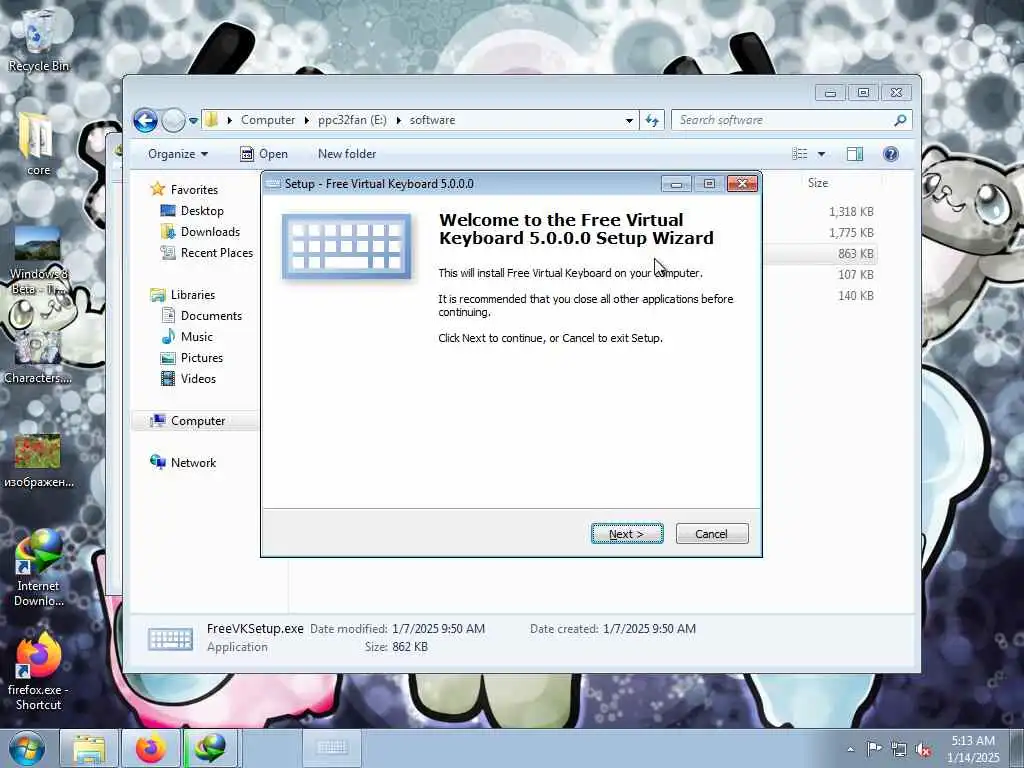Open Recent Places in Favorites
This screenshot has width=1024, height=768.
[x=216, y=253]
